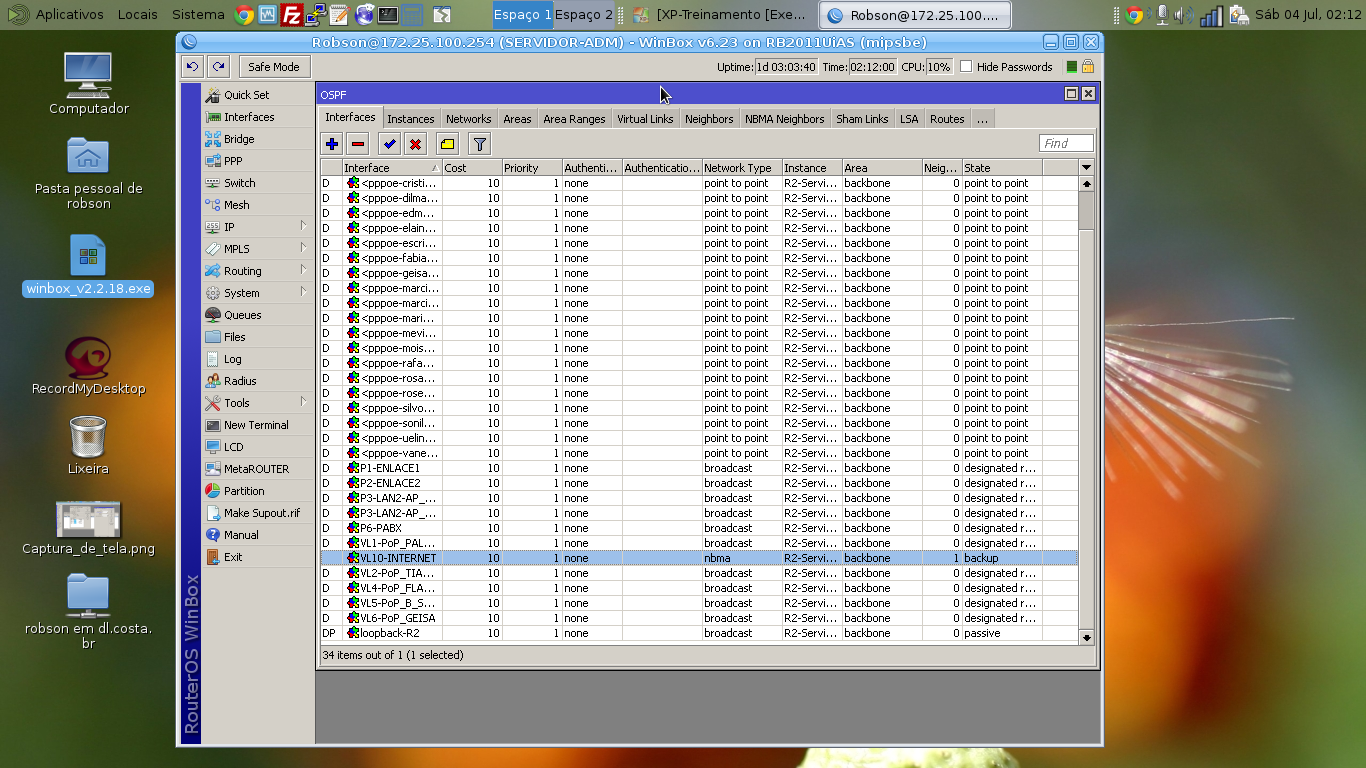This screenshot has width=1366, height=768.
Task: Toggle the Hide Passwords checkbox
Action: 966,67
